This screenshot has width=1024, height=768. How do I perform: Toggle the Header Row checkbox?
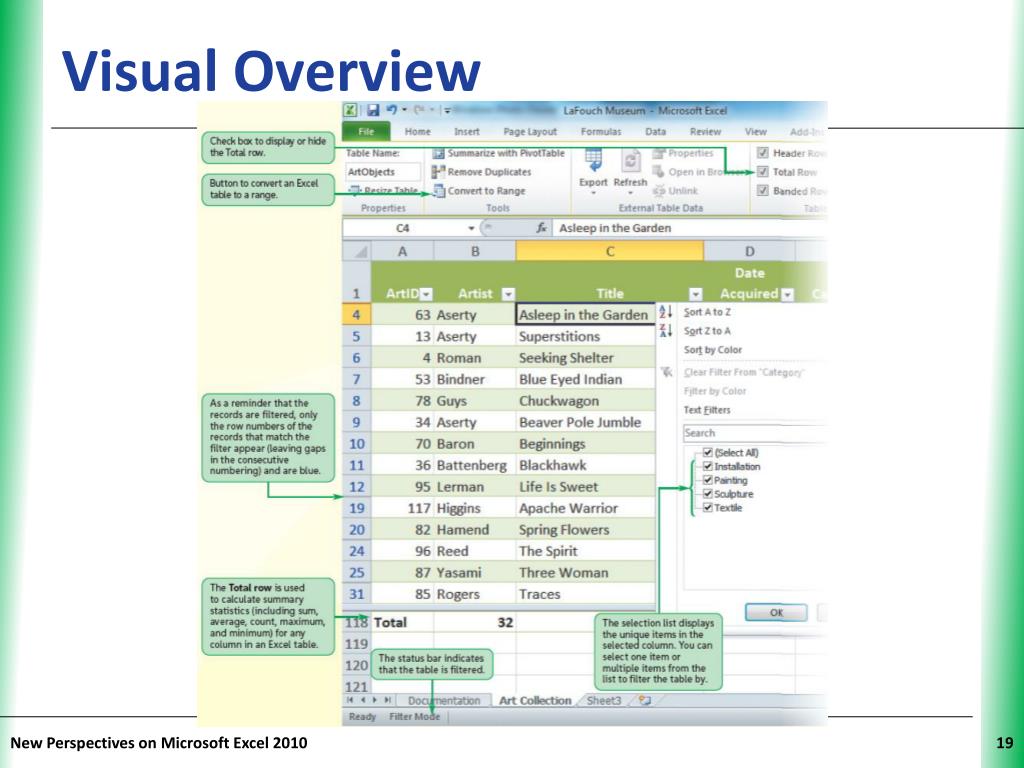[x=762, y=153]
